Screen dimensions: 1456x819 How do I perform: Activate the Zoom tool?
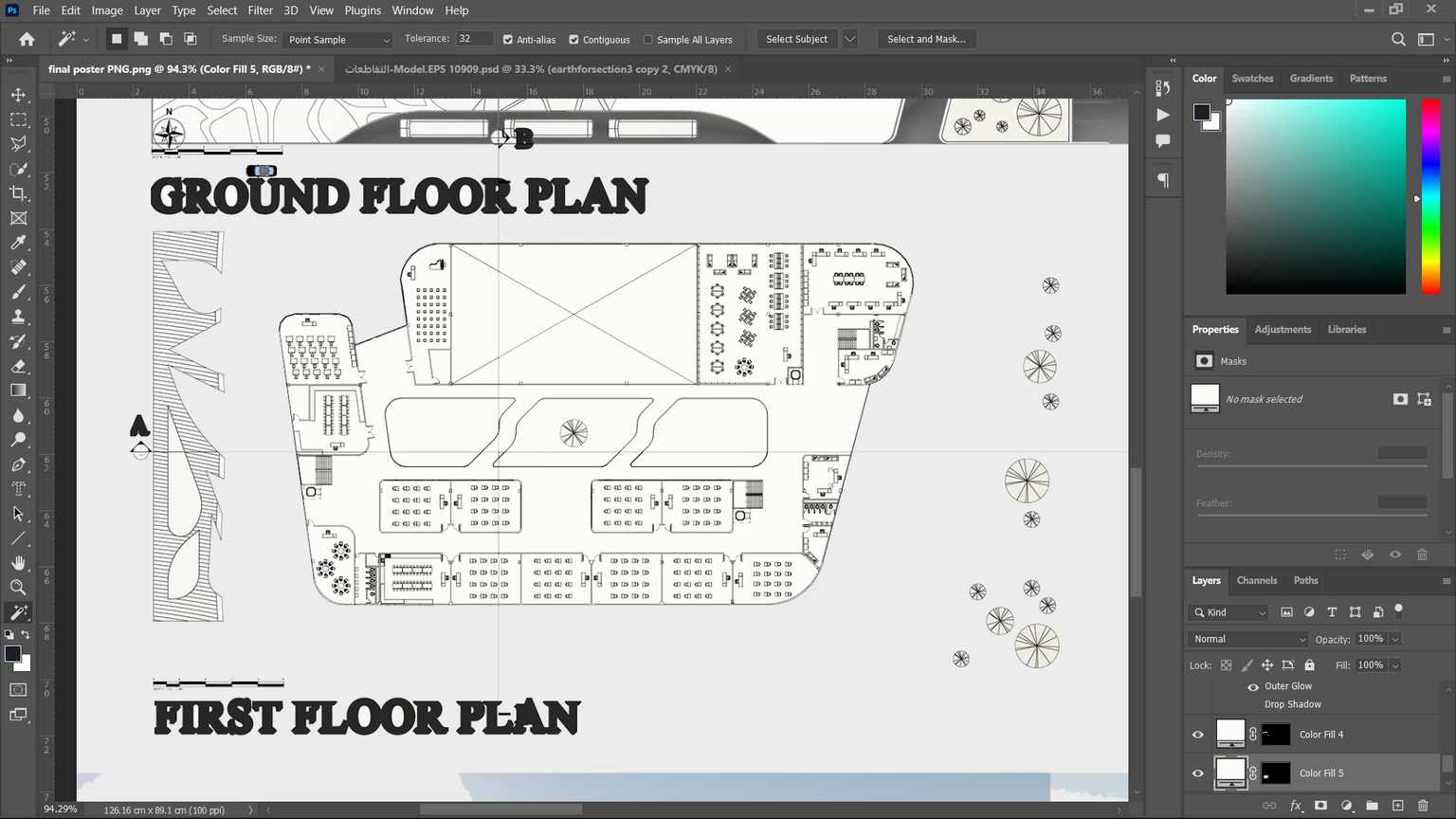(18, 588)
